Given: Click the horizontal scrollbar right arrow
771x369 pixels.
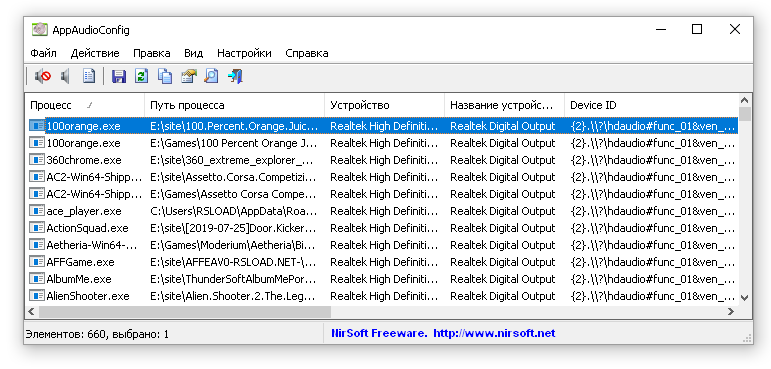Looking at the screenshot, I should pyautogui.click(x=731, y=311).
